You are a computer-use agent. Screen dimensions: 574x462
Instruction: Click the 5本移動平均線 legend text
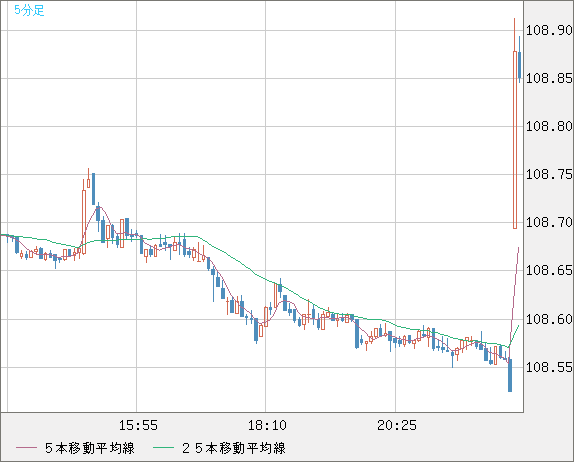point(90,448)
